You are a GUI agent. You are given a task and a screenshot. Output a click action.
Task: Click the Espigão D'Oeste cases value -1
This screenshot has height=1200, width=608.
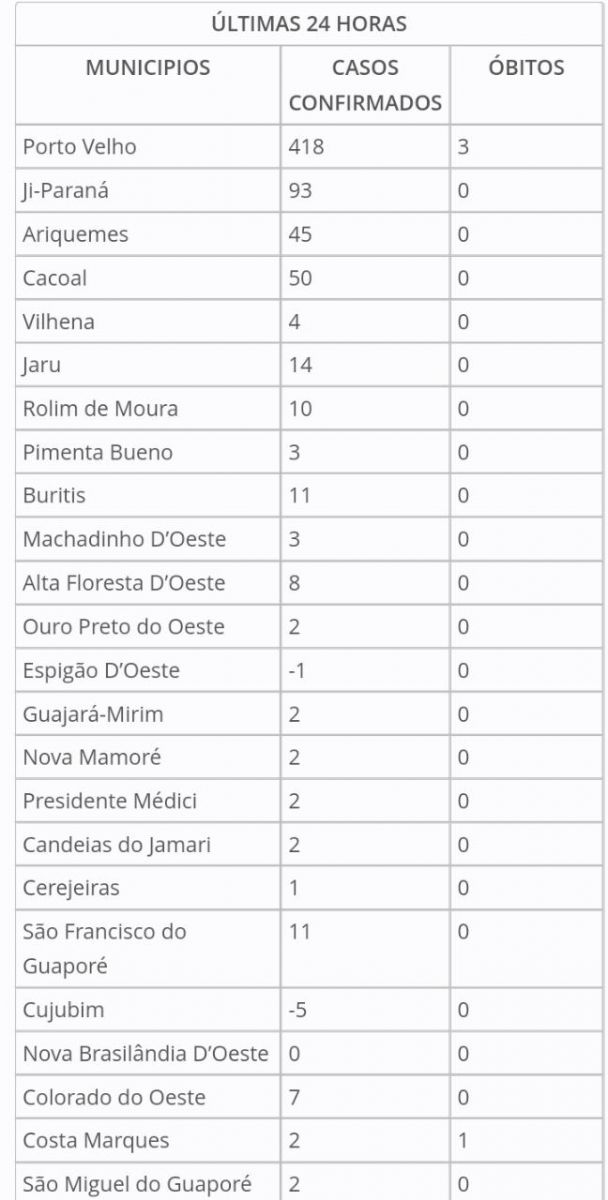(296, 670)
